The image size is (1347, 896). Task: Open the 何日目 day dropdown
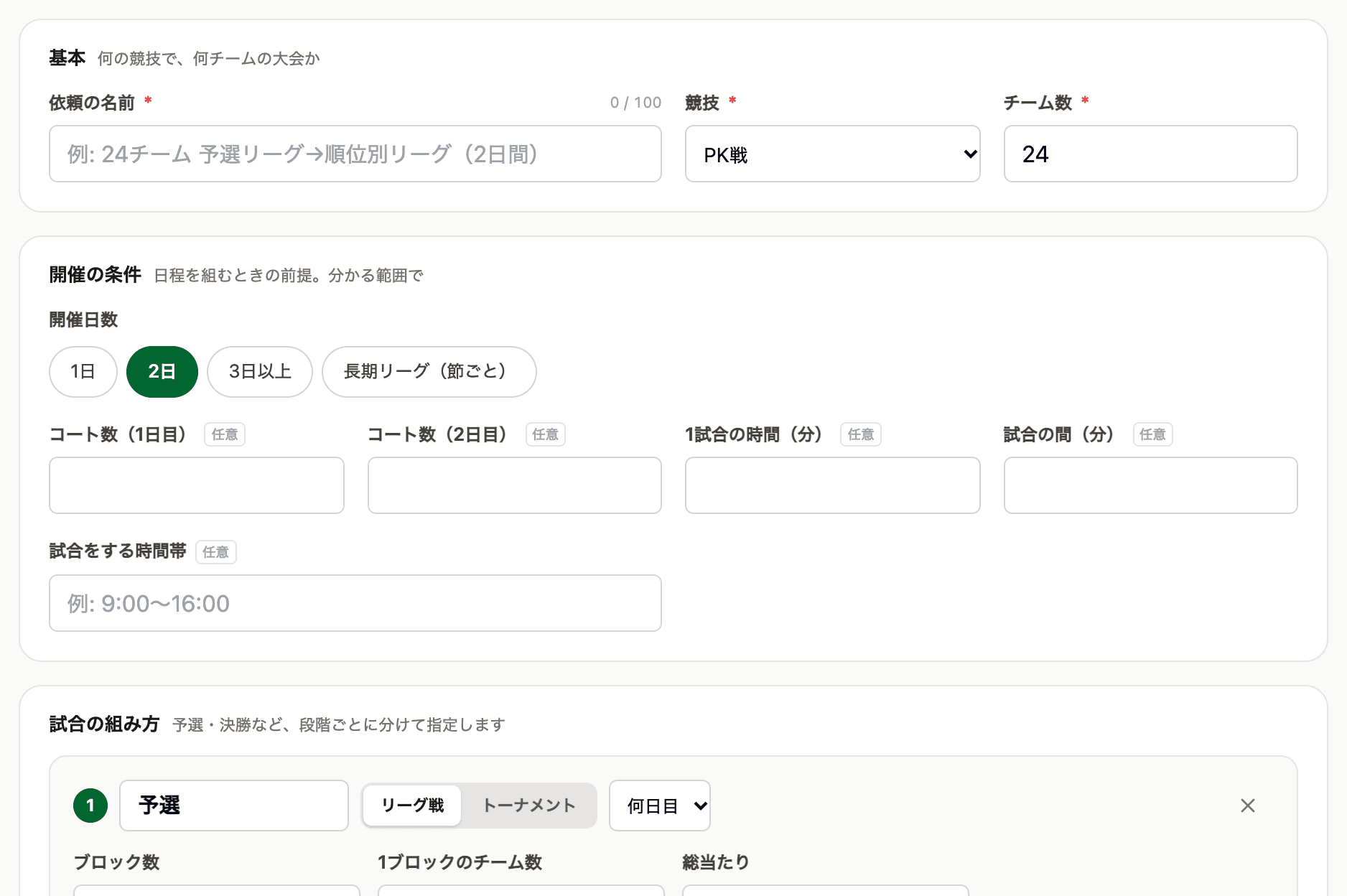(660, 806)
